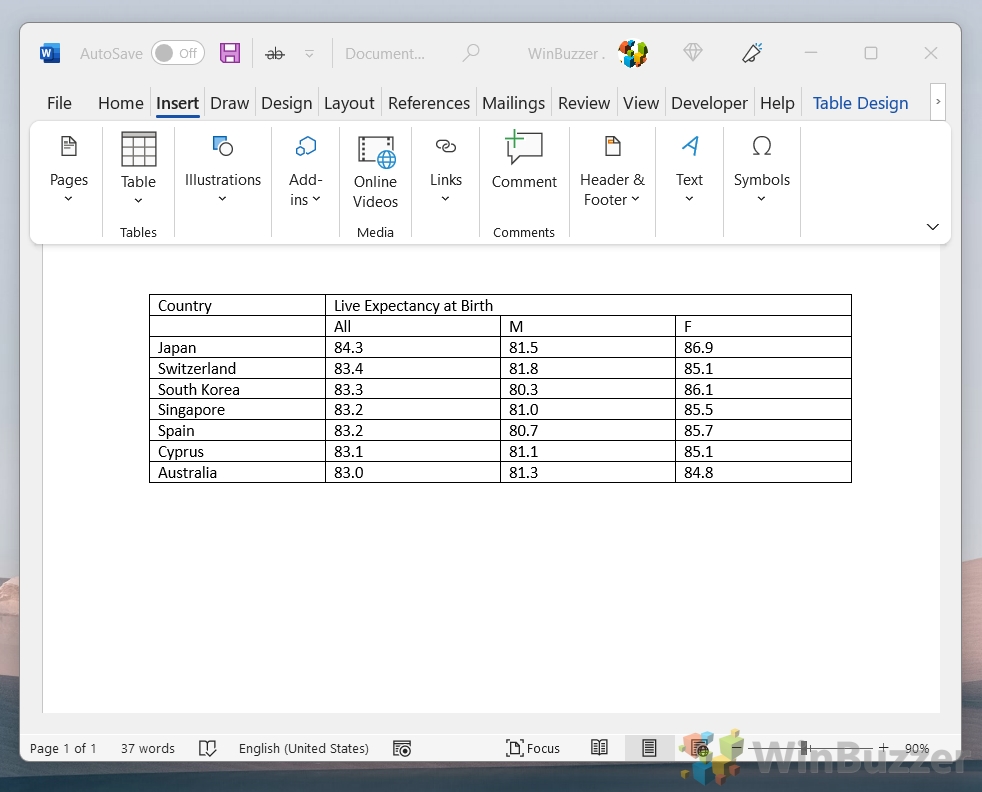Image resolution: width=982 pixels, height=792 pixels.
Task: Click the strikethrough icon in title bar
Action: click(x=274, y=53)
